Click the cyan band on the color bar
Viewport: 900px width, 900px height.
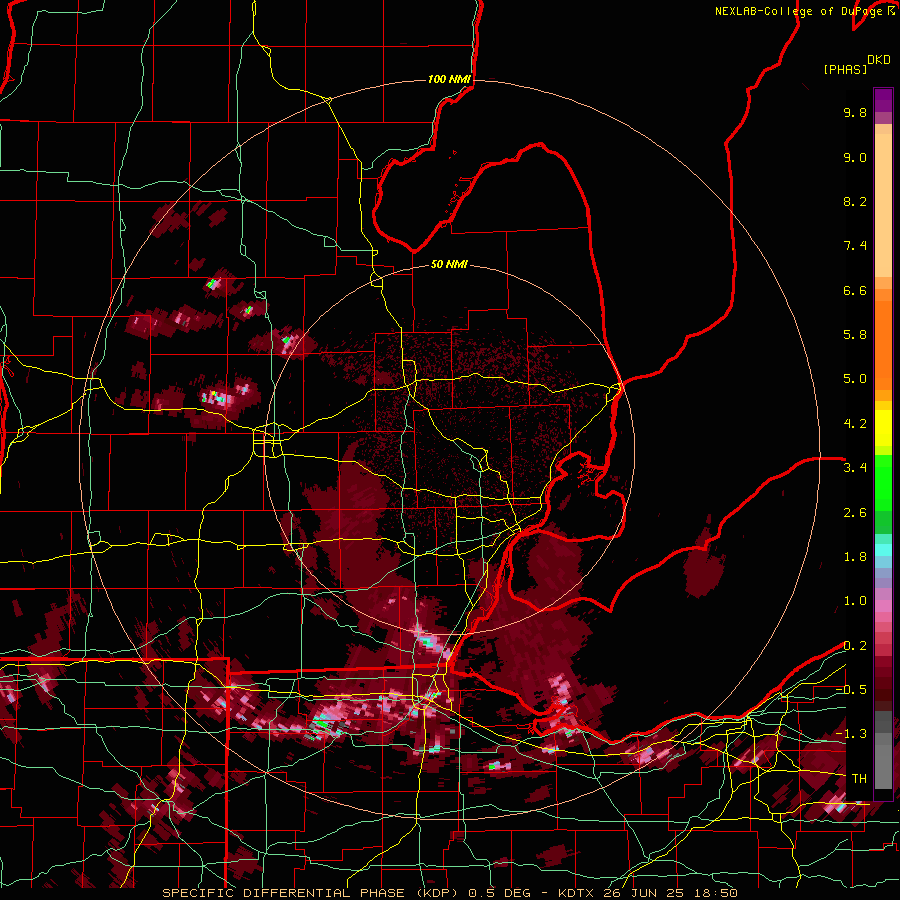pyautogui.click(x=883, y=550)
